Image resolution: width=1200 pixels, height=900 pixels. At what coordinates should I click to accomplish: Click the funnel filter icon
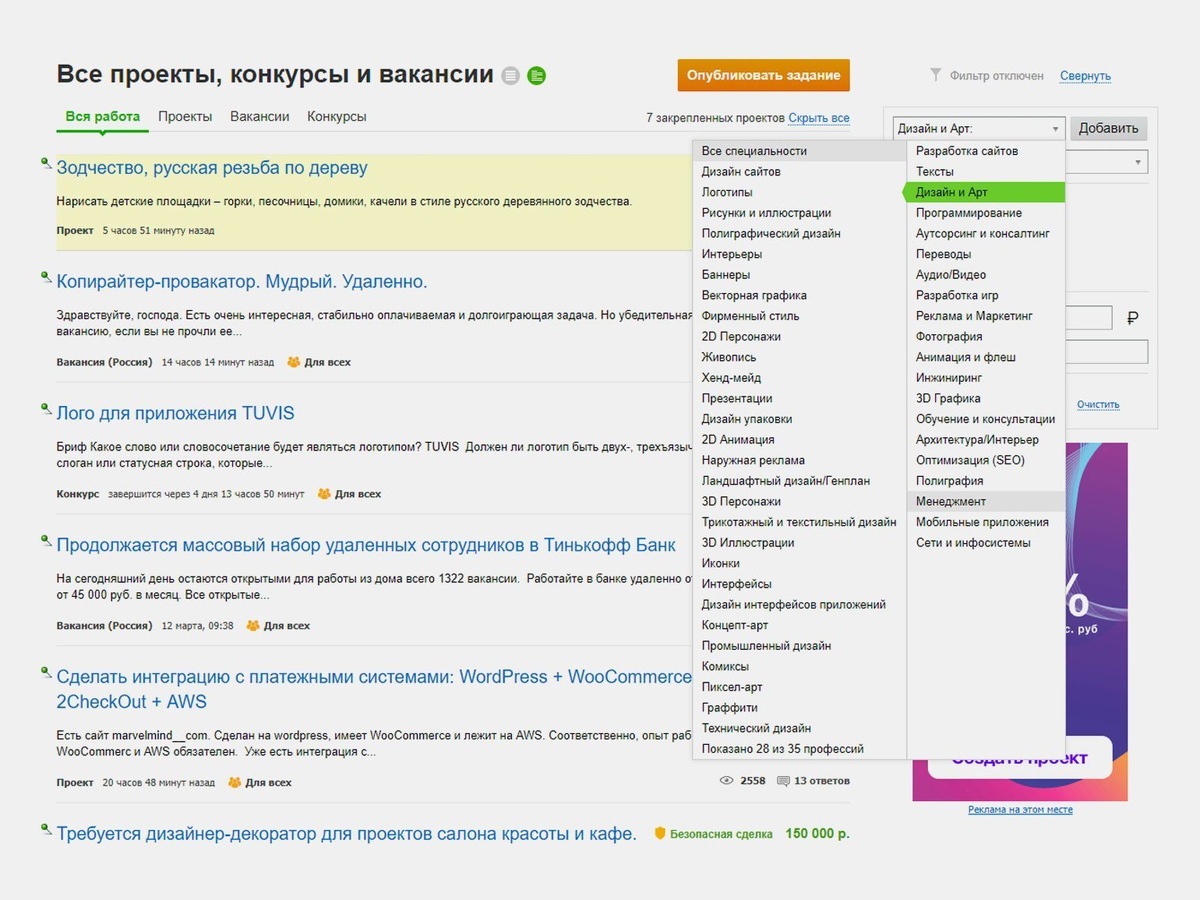[x=936, y=75]
